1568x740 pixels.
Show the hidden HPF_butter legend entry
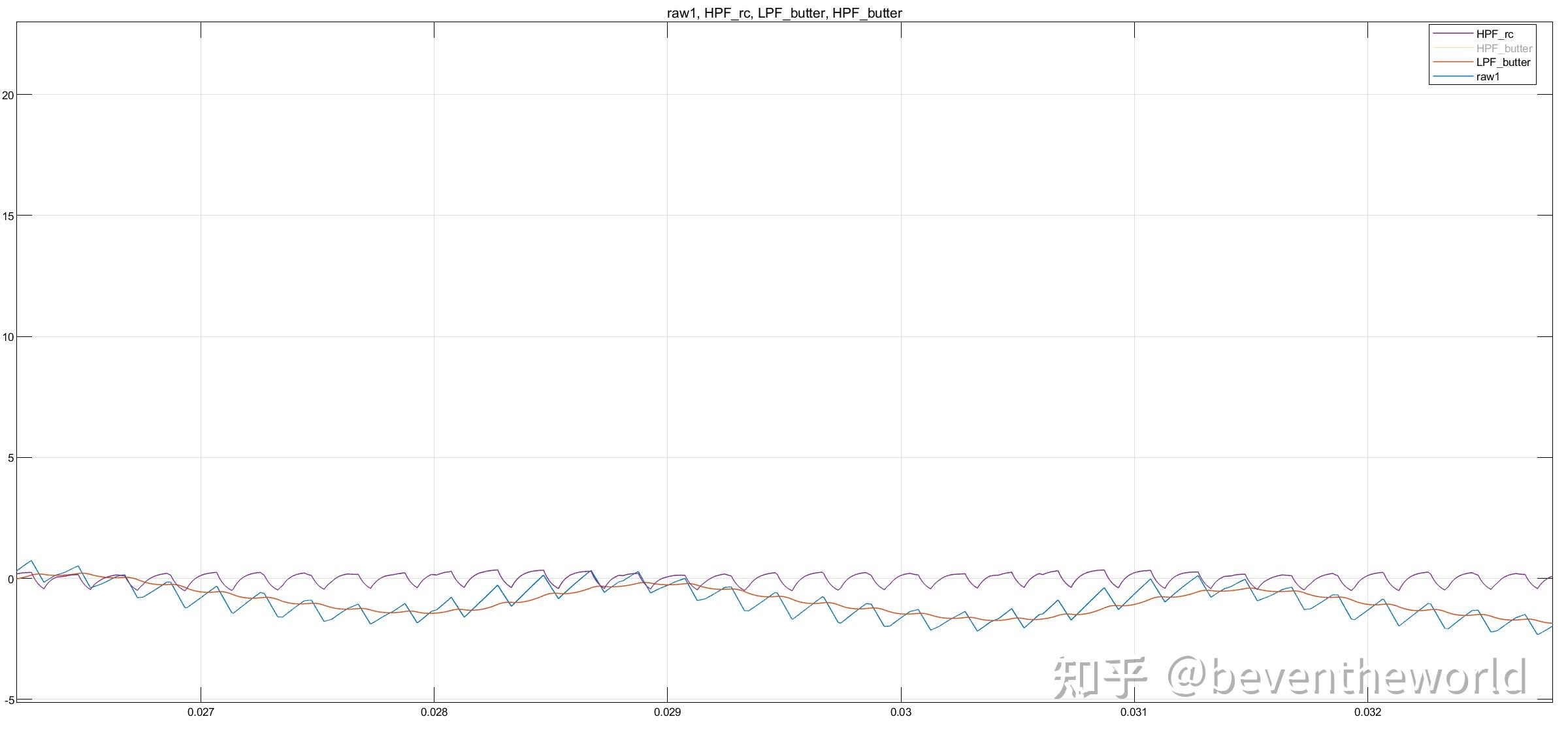[x=1504, y=48]
